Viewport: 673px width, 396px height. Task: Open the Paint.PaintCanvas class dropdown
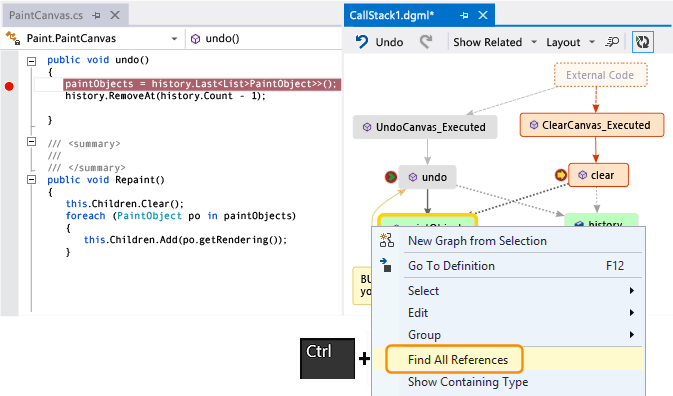pos(174,39)
